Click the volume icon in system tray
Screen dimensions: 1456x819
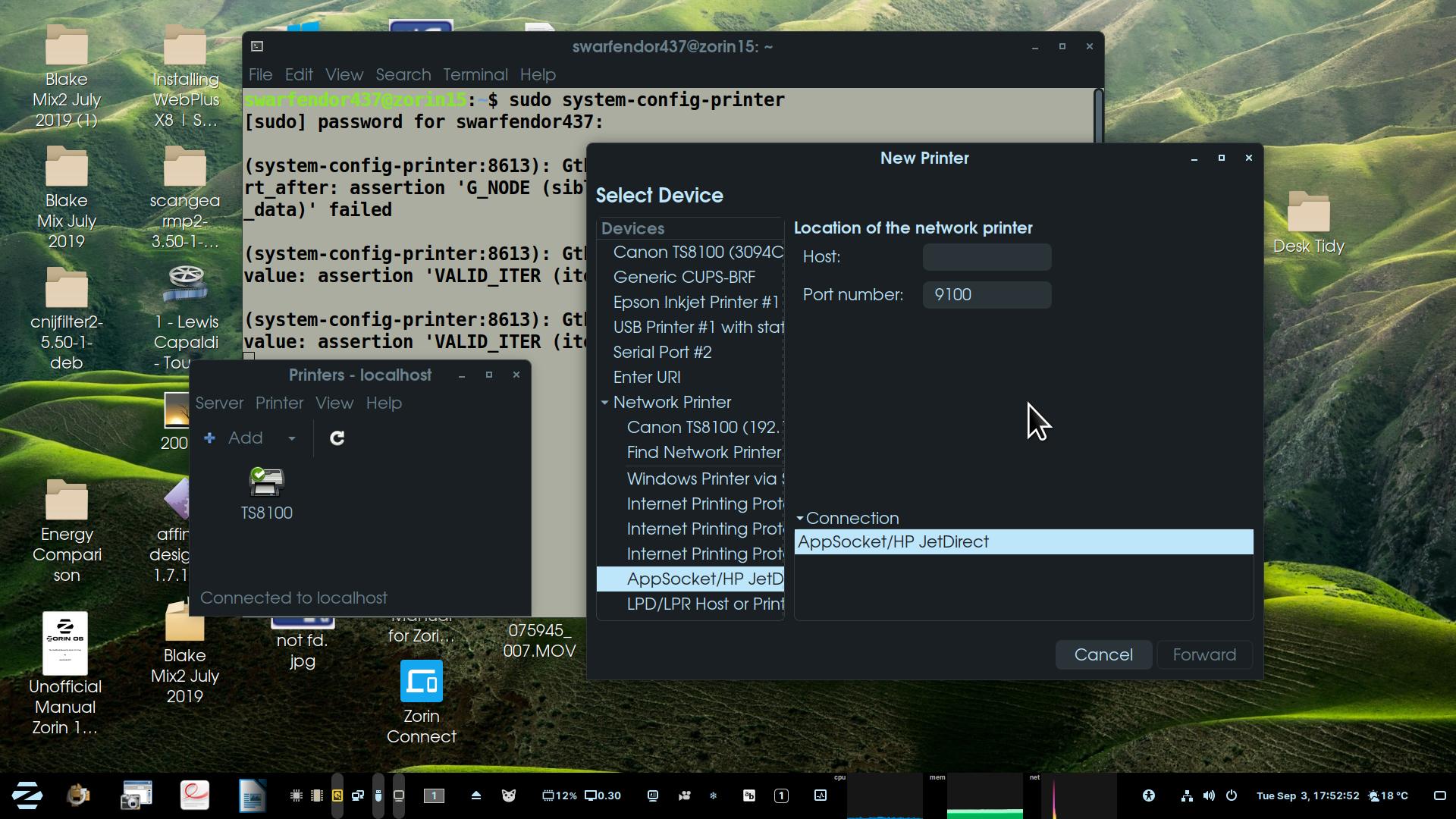point(1209,795)
